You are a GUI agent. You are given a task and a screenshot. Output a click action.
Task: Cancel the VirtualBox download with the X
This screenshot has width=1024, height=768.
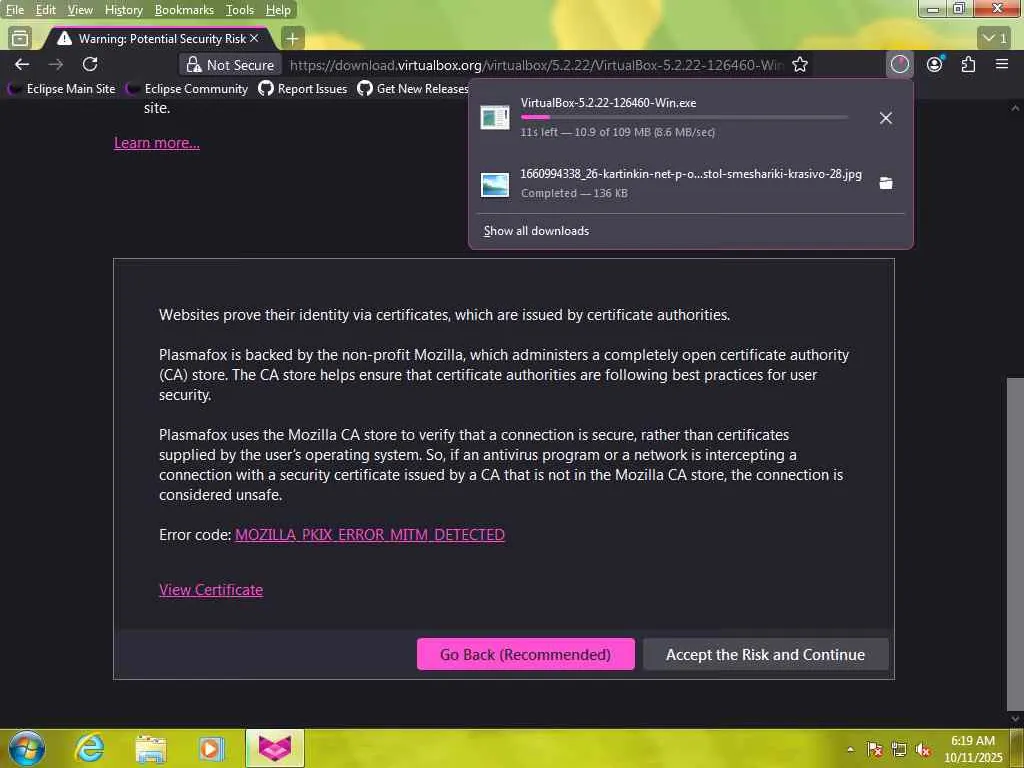click(886, 118)
